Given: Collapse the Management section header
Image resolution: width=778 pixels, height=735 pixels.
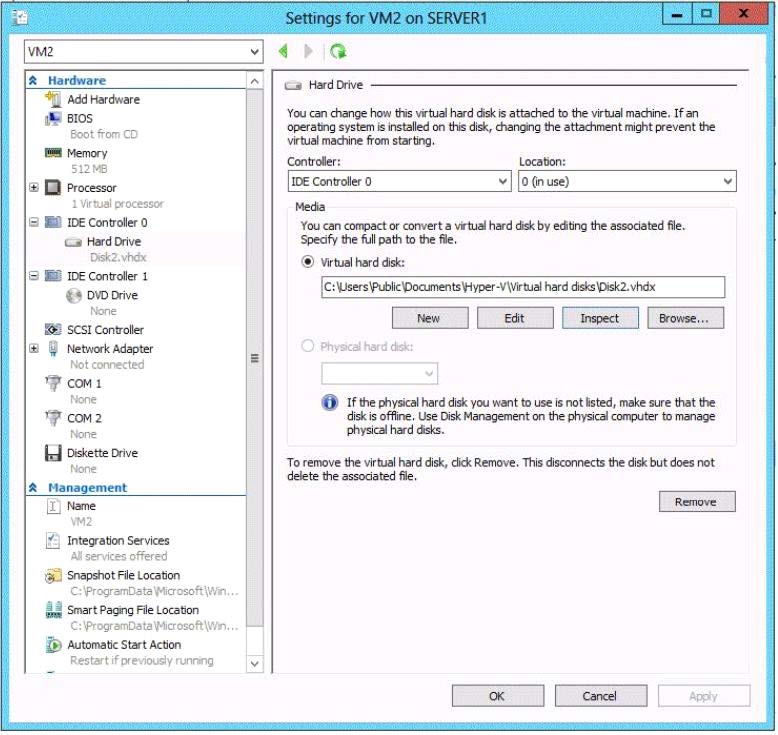Looking at the screenshot, I should coord(33,488).
